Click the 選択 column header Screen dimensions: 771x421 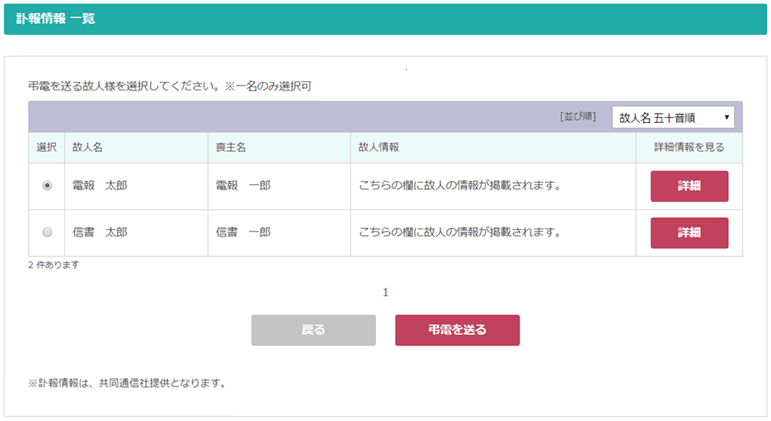pyautogui.click(x=47, y=147)
